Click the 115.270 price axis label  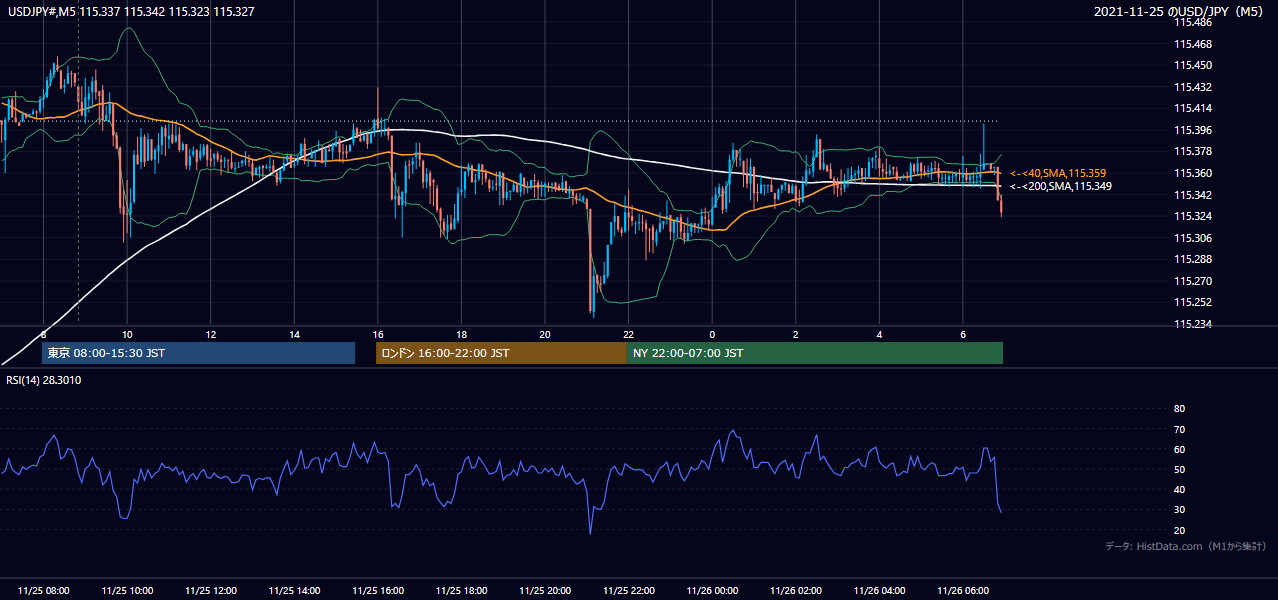[1192, 281]
